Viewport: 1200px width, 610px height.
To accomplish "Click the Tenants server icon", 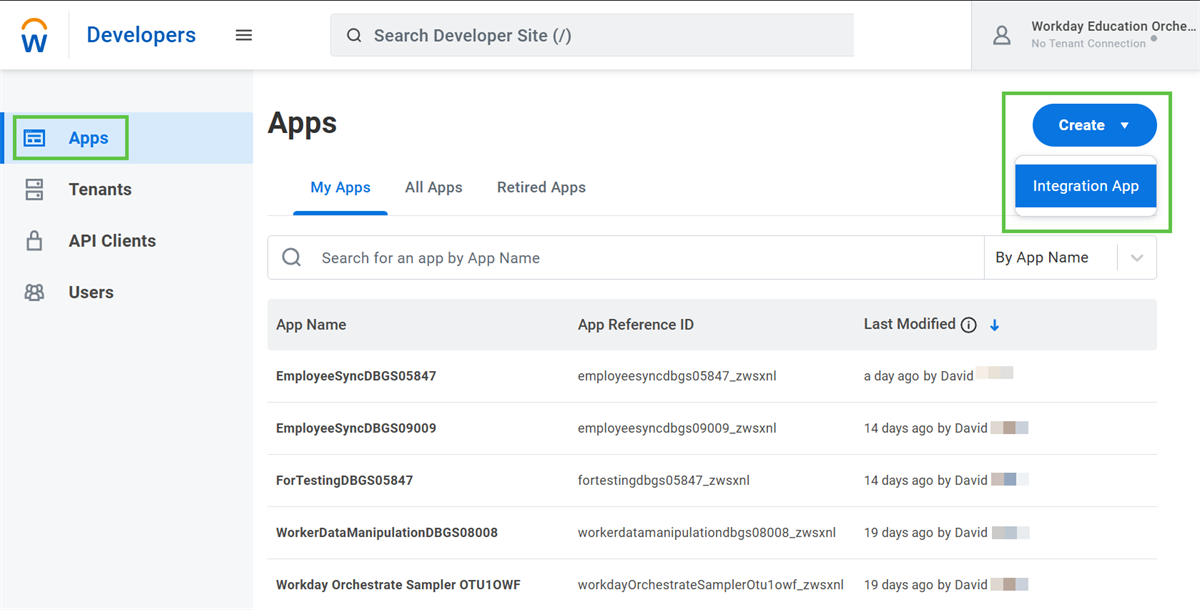I will (x=34, y=189).
